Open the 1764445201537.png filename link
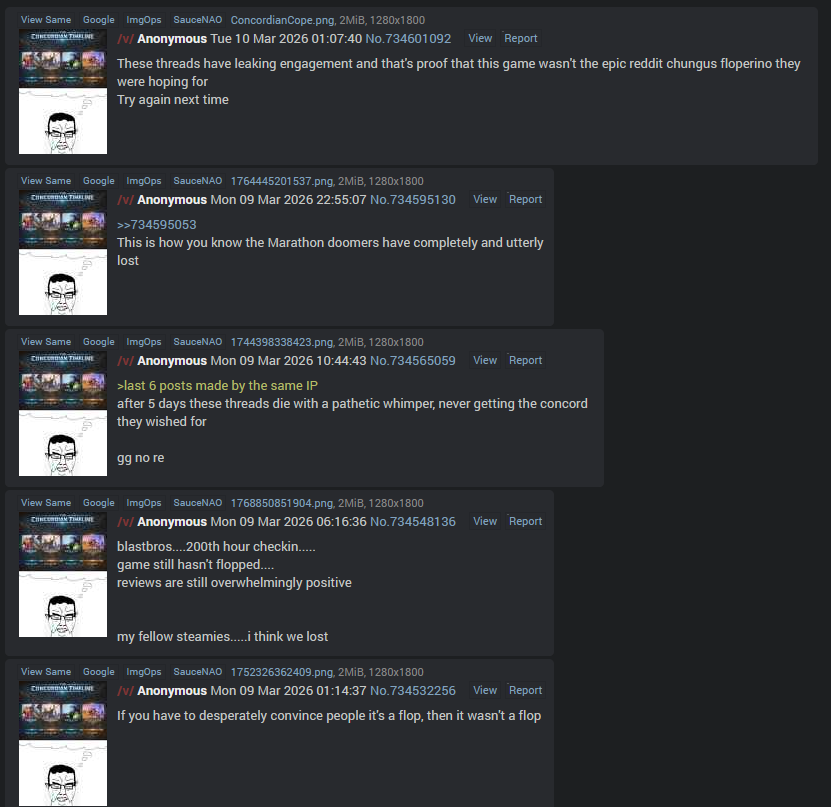Viewport: 831px width, 807px height. [282, 181]
